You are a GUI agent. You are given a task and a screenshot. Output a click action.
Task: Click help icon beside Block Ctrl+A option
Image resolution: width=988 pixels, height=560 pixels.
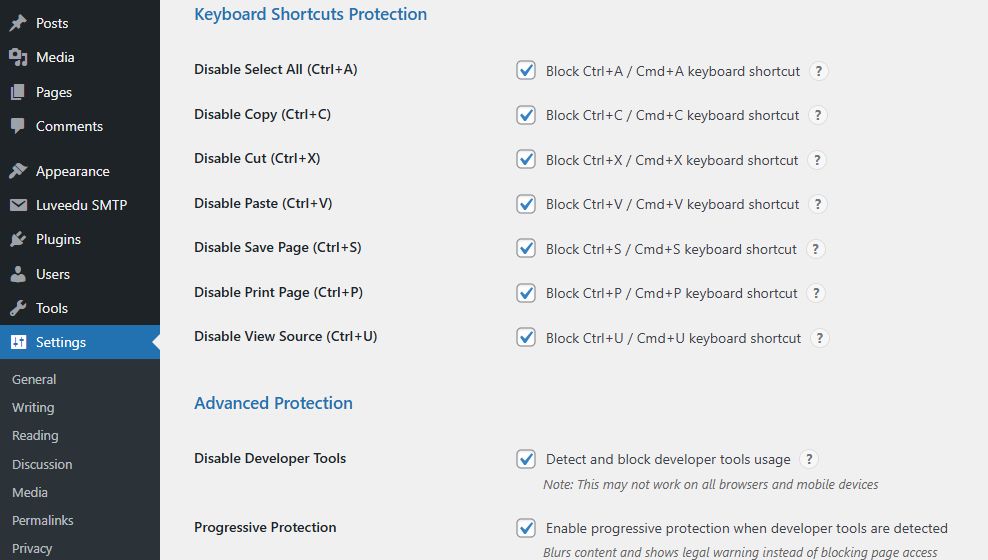(819, 71)
